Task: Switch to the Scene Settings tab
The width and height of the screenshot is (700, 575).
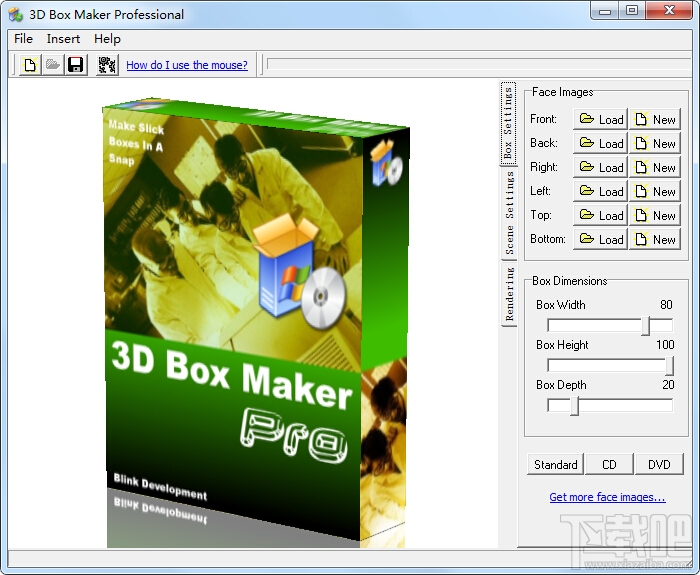Action: pyautogui.click(x=509, y=212)
